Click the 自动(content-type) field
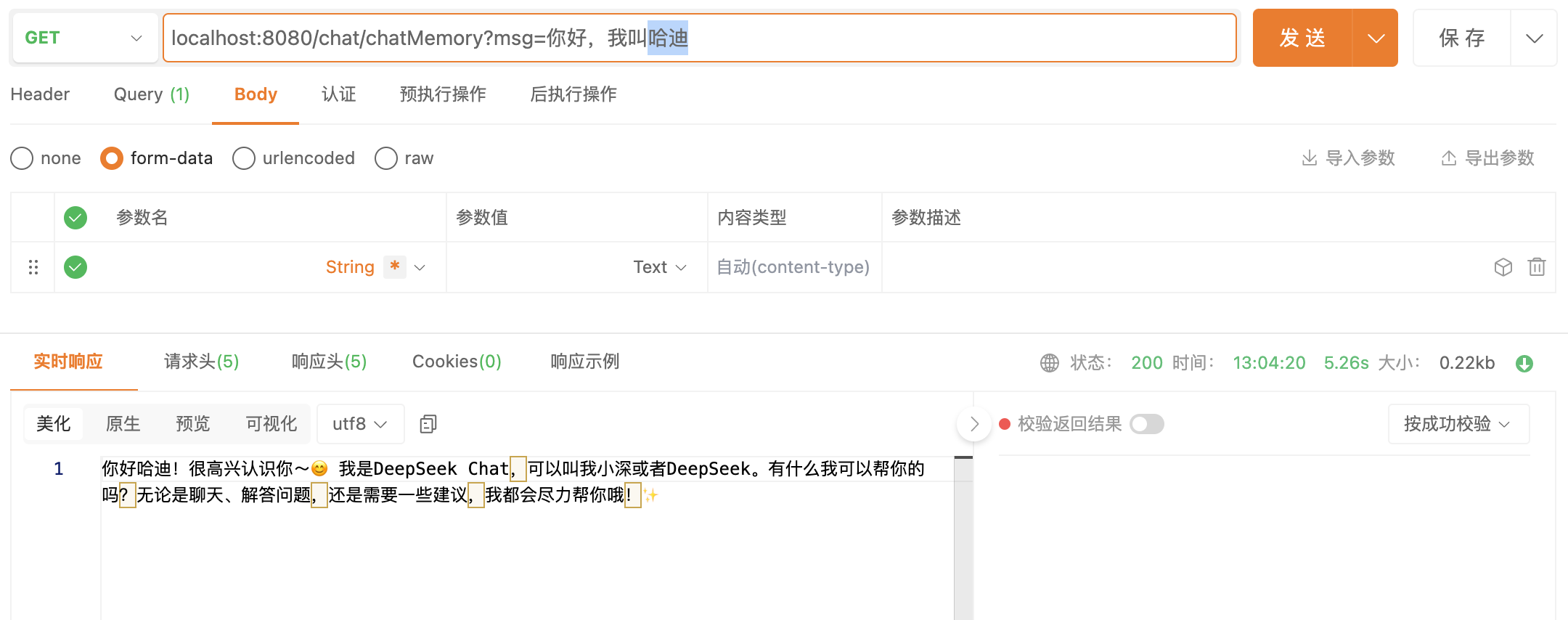 pyautogui.click(x=793, y=267)
